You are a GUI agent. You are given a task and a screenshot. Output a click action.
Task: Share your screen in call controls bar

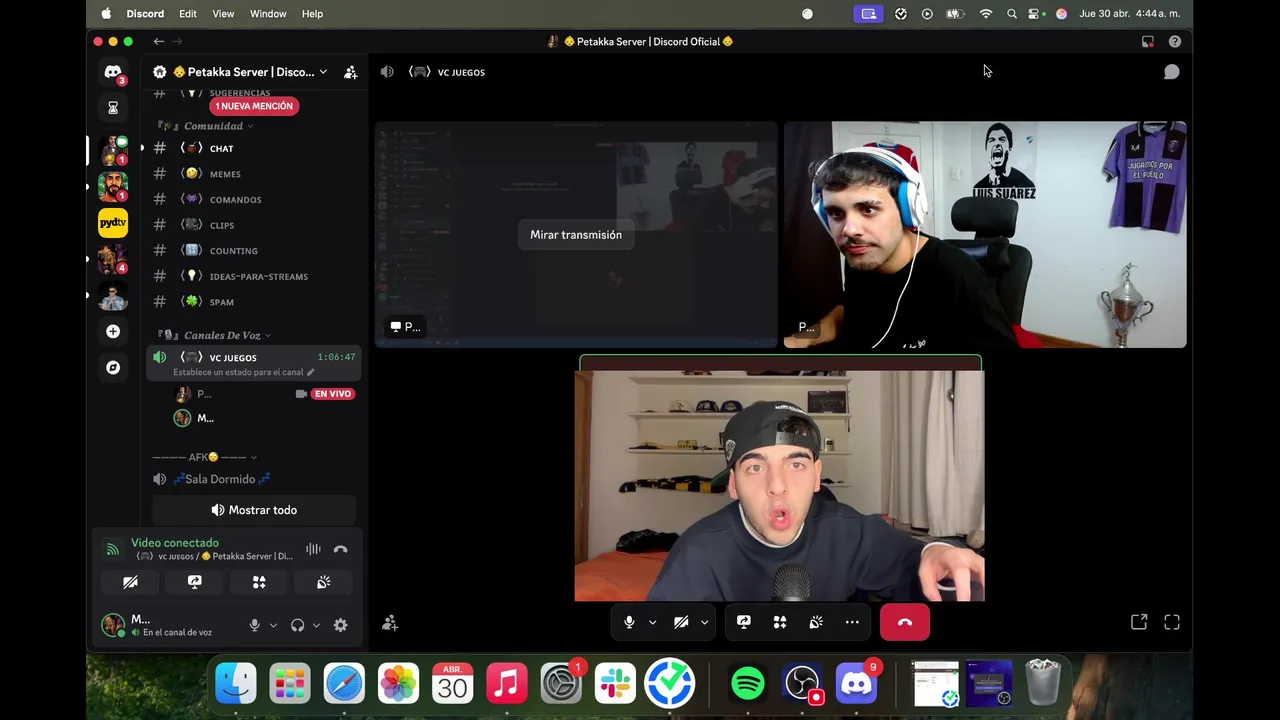click(744, 622)
